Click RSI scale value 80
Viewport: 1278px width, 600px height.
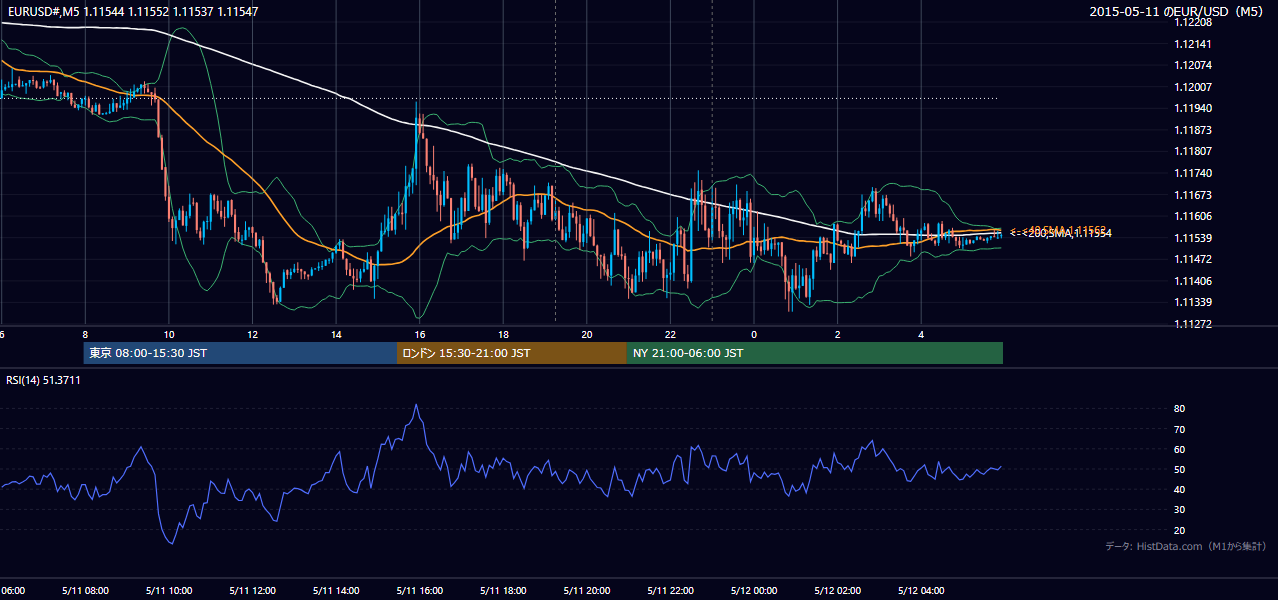click(x=1180, y=409)
